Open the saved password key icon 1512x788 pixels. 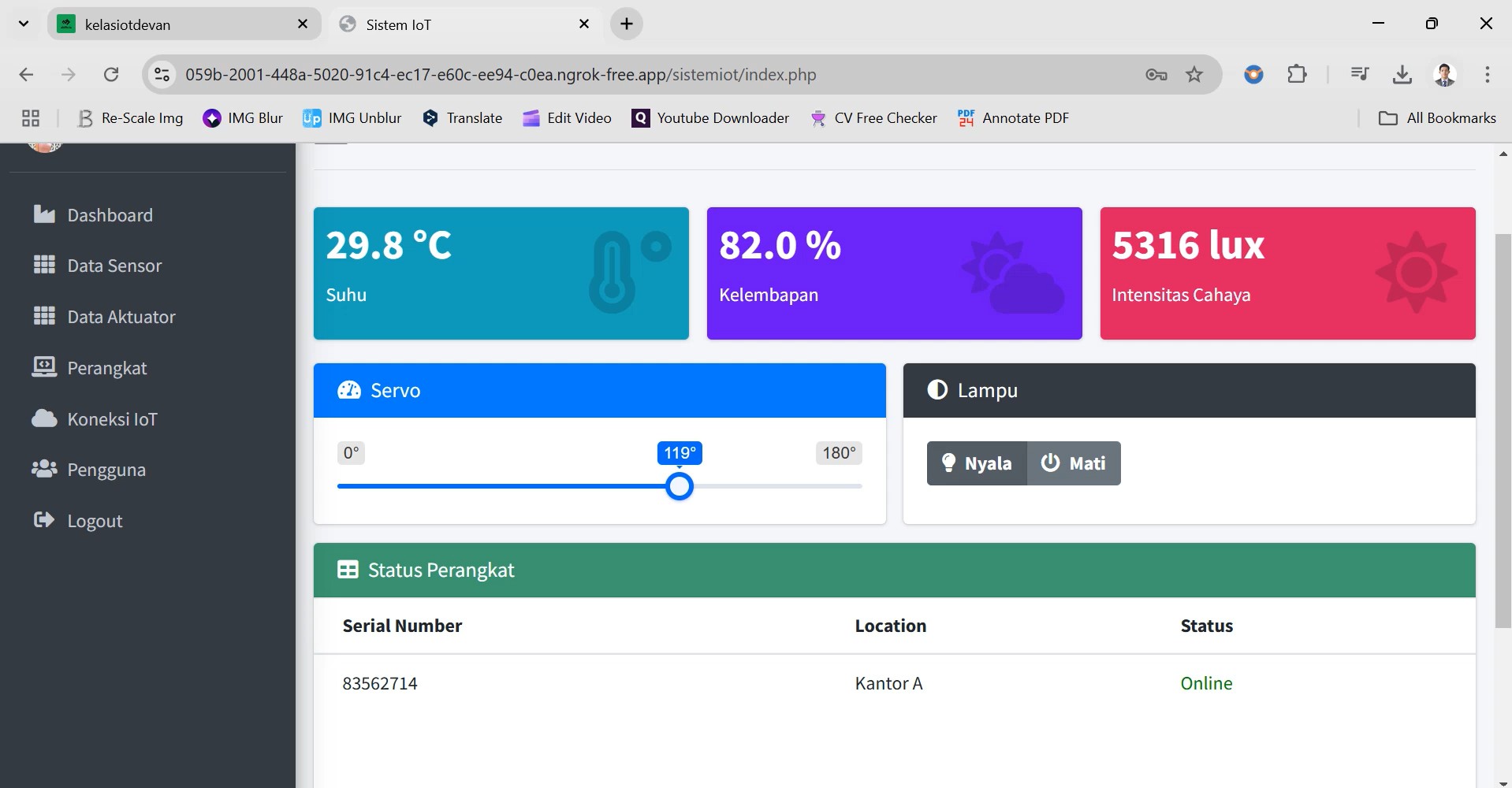[1156, 75]
